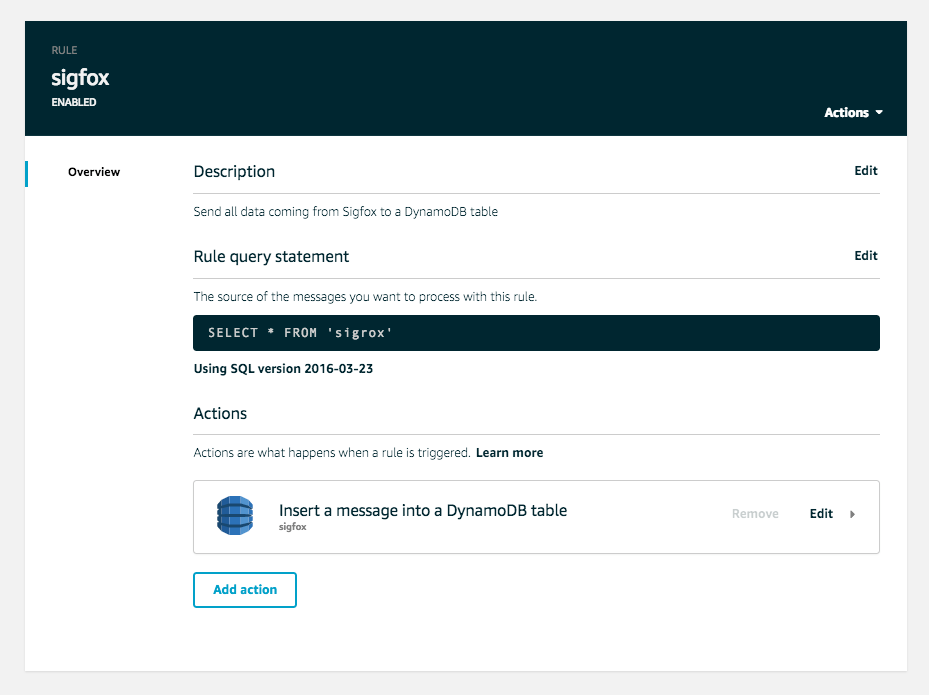Click the Description section heading
The width and height of the screenshot is (929, 695).
coord(234,171)
